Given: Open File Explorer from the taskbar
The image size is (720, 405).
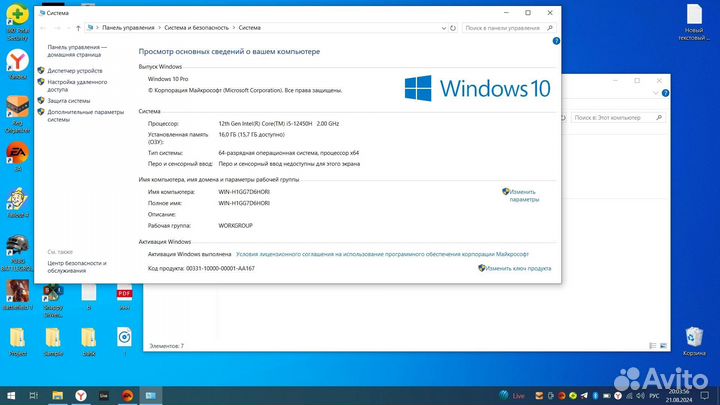Looking at the screenshot, I should [57, 395].
